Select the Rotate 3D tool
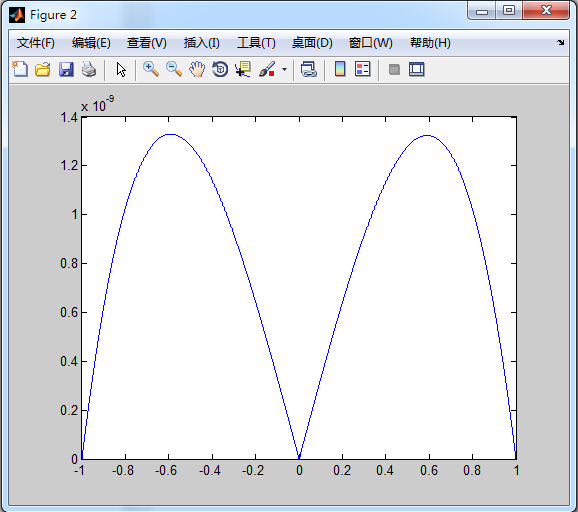 pyautogui.click(x=220, y=69)
